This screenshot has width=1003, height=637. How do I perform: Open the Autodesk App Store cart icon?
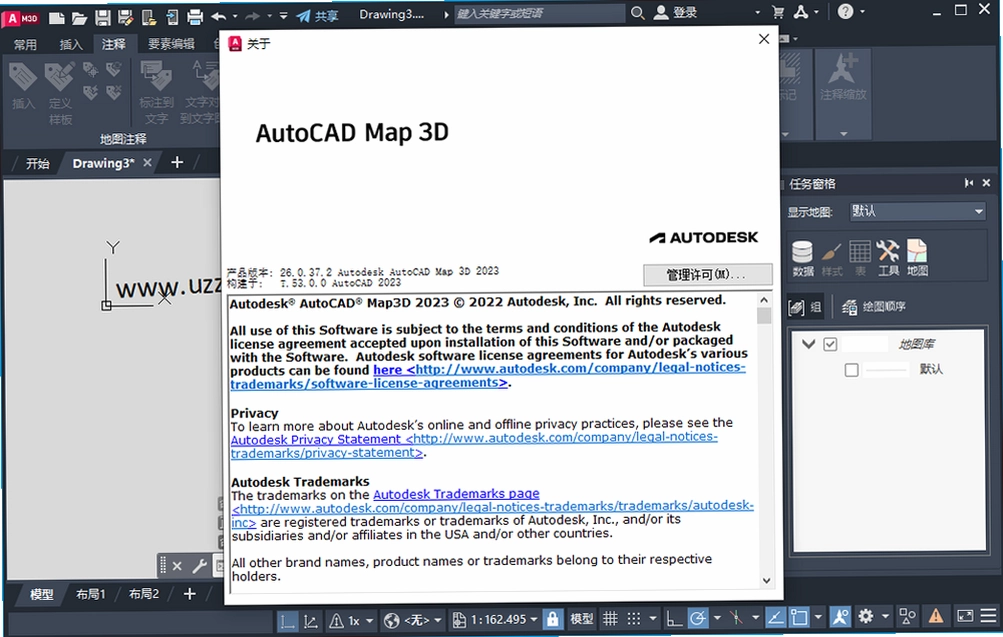pos(778,12)
